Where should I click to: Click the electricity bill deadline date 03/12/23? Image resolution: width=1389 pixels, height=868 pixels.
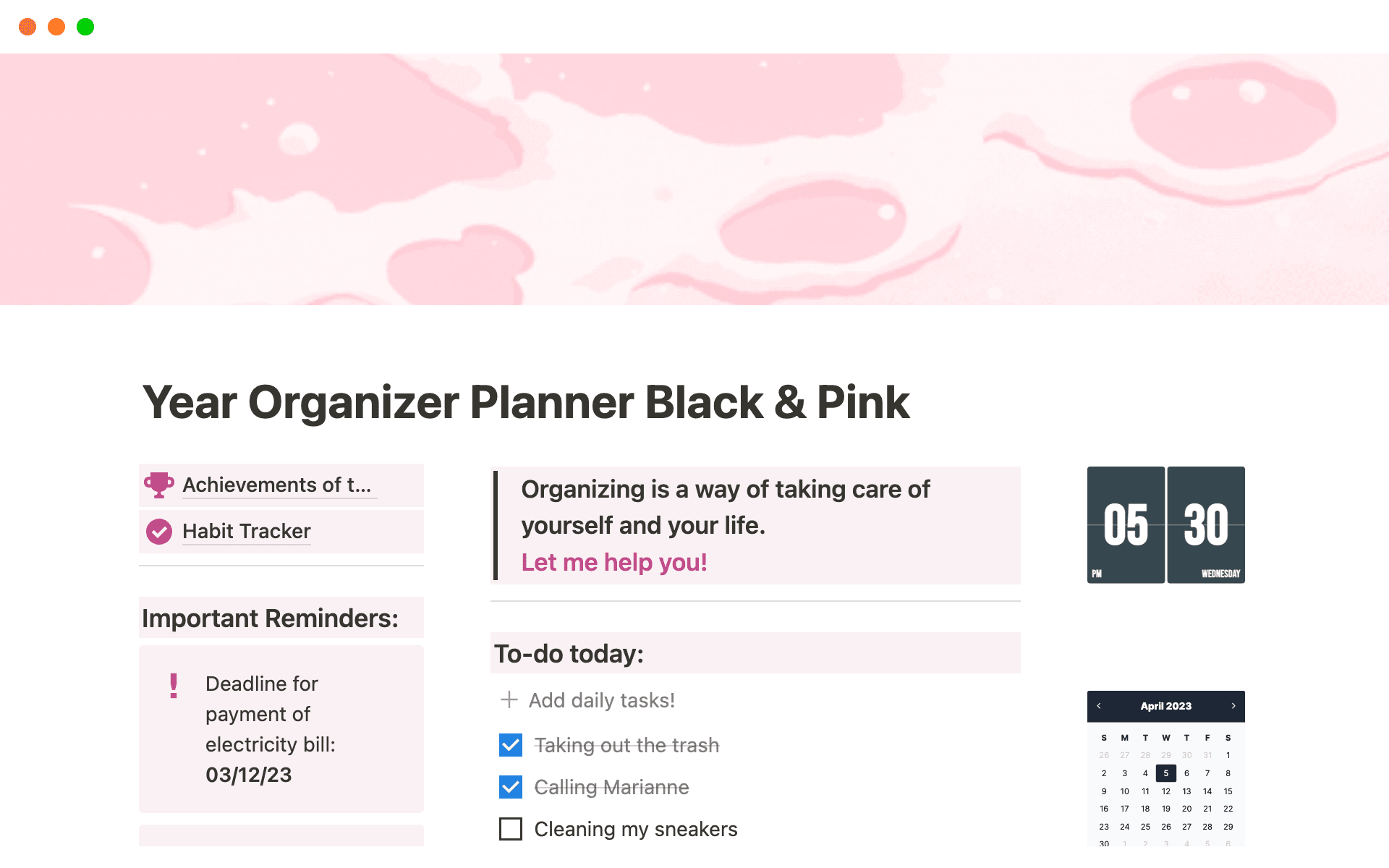(248, 774)
